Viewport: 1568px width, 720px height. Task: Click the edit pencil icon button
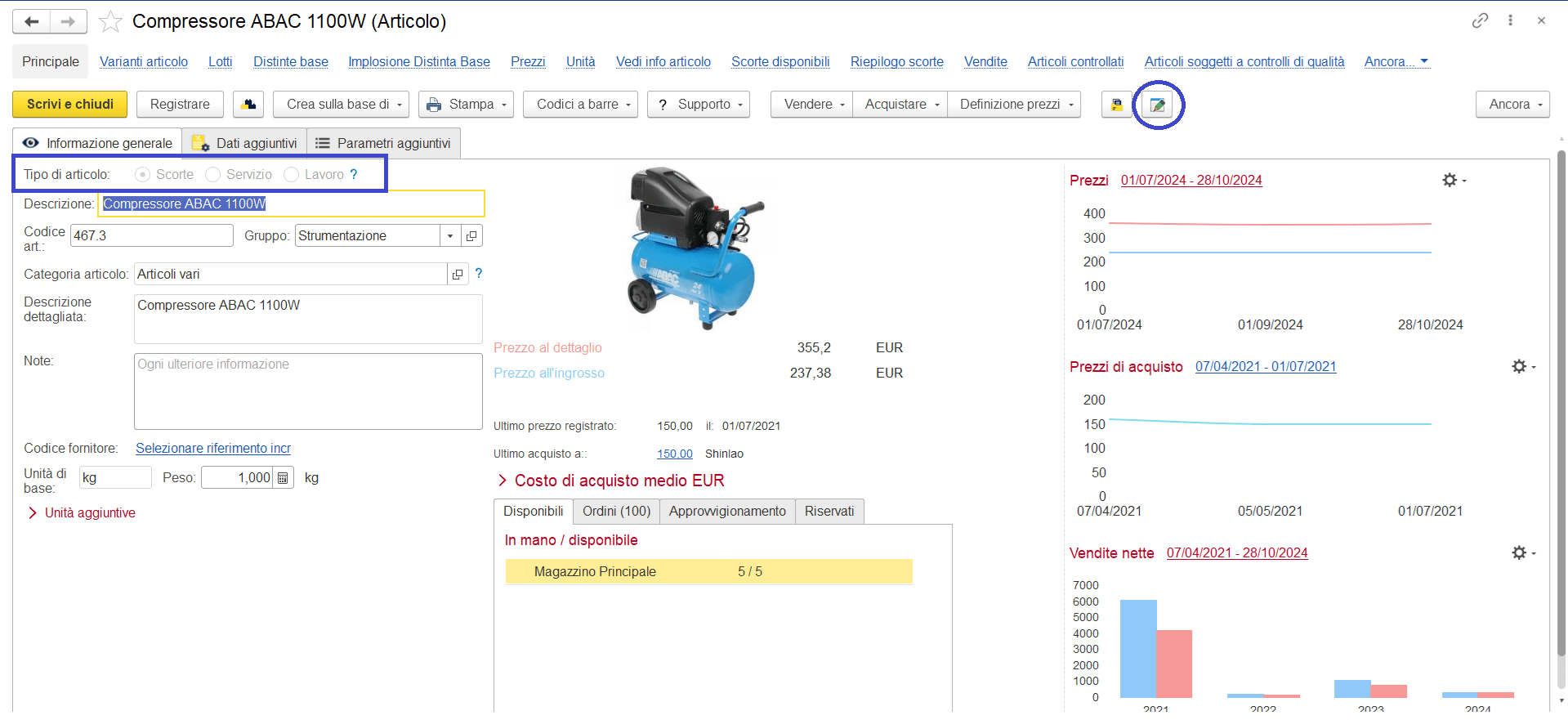(1158, 105)
